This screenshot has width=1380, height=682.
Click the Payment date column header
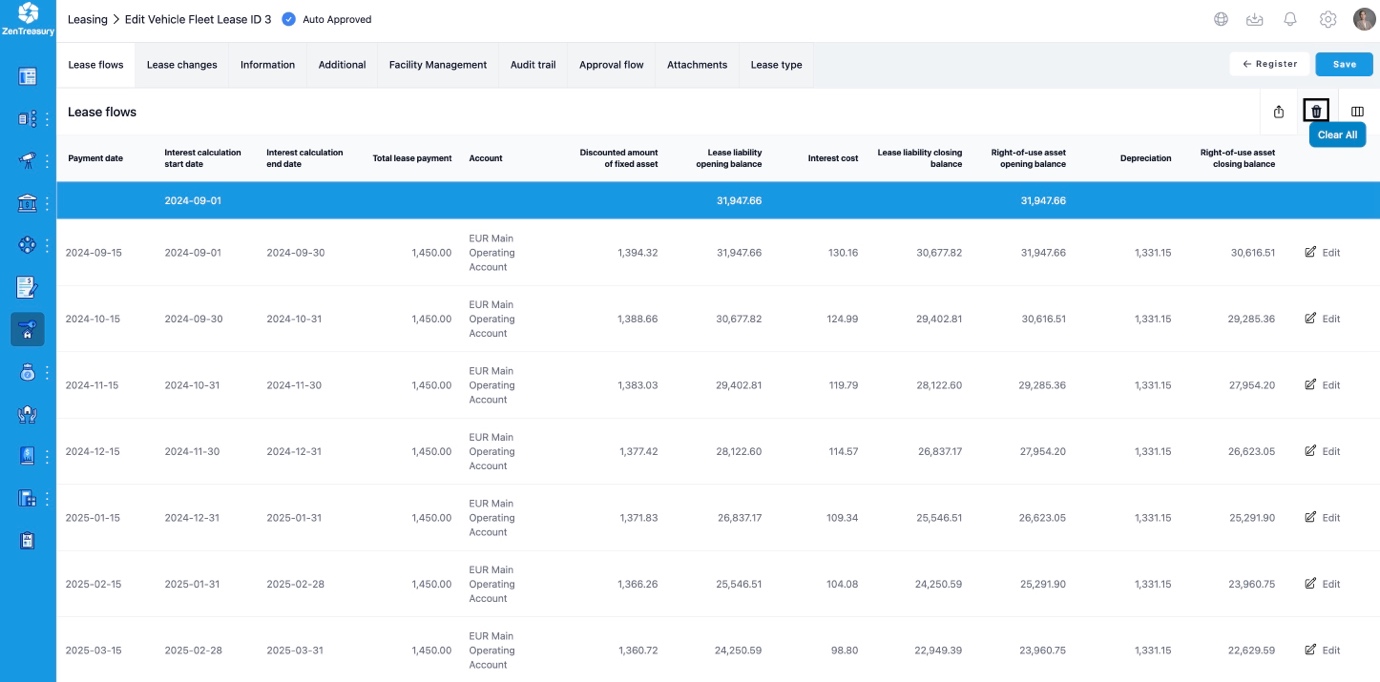pos(96,158)
